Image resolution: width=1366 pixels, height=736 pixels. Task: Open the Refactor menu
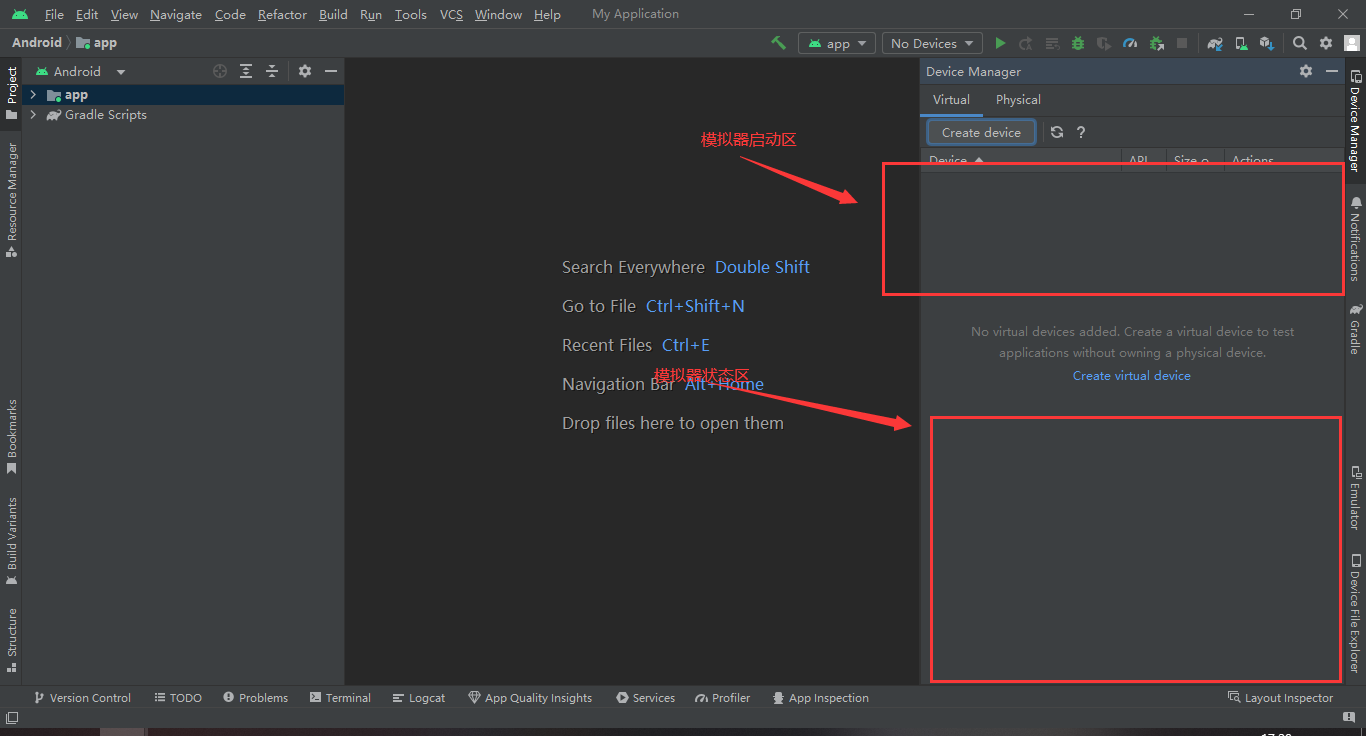coord(282,14)
